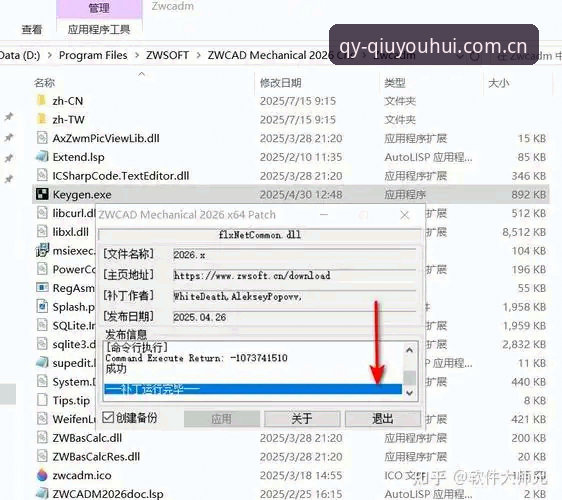This screenshot has width=562, height=500.
Task: Click the ICSharpCode.TextEditor.dll file icon
Action: click(x=42, y=175)
